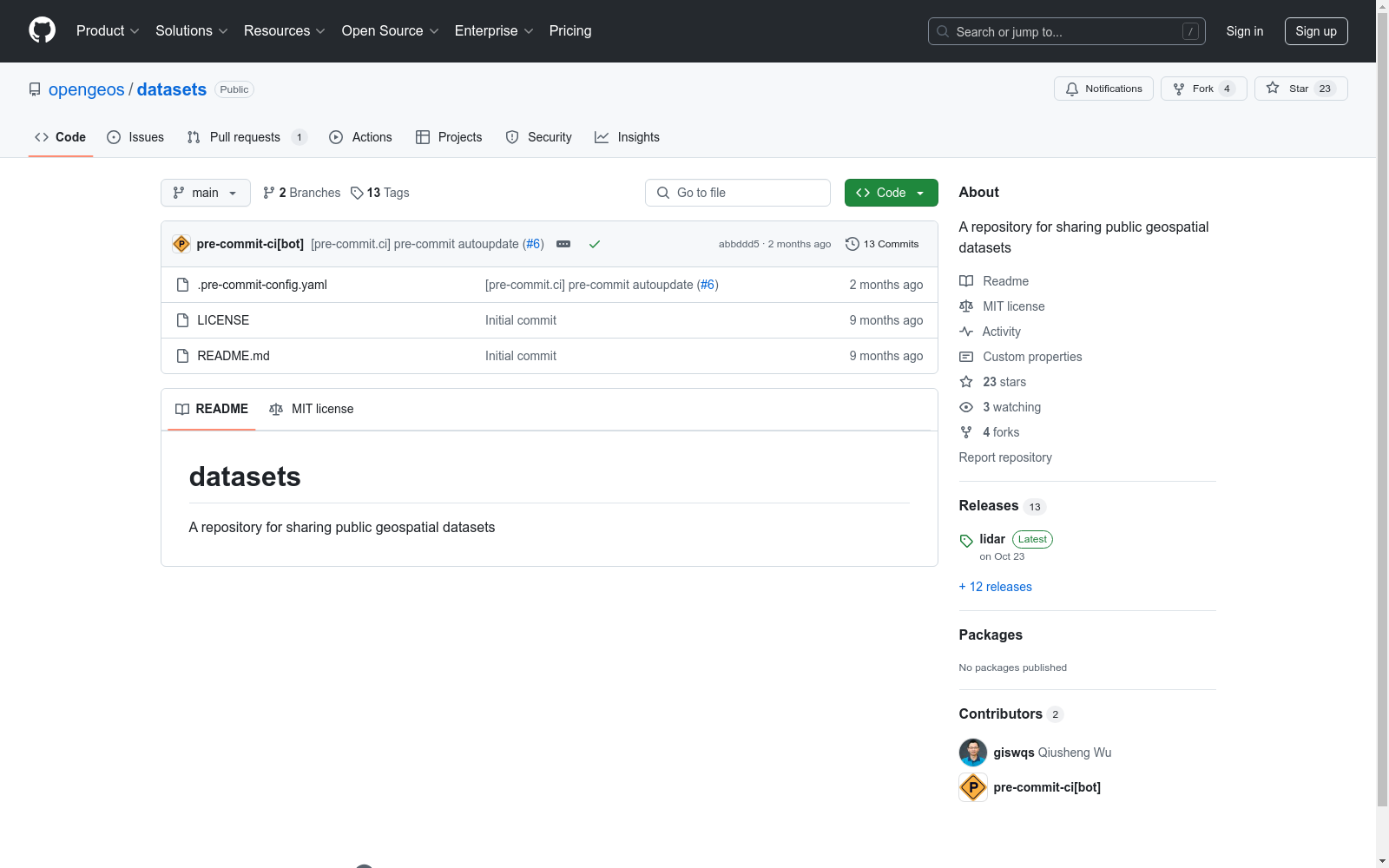Open the Insights tab
The height and width of the screenshot is (868, 1389).
click(627, 137)
